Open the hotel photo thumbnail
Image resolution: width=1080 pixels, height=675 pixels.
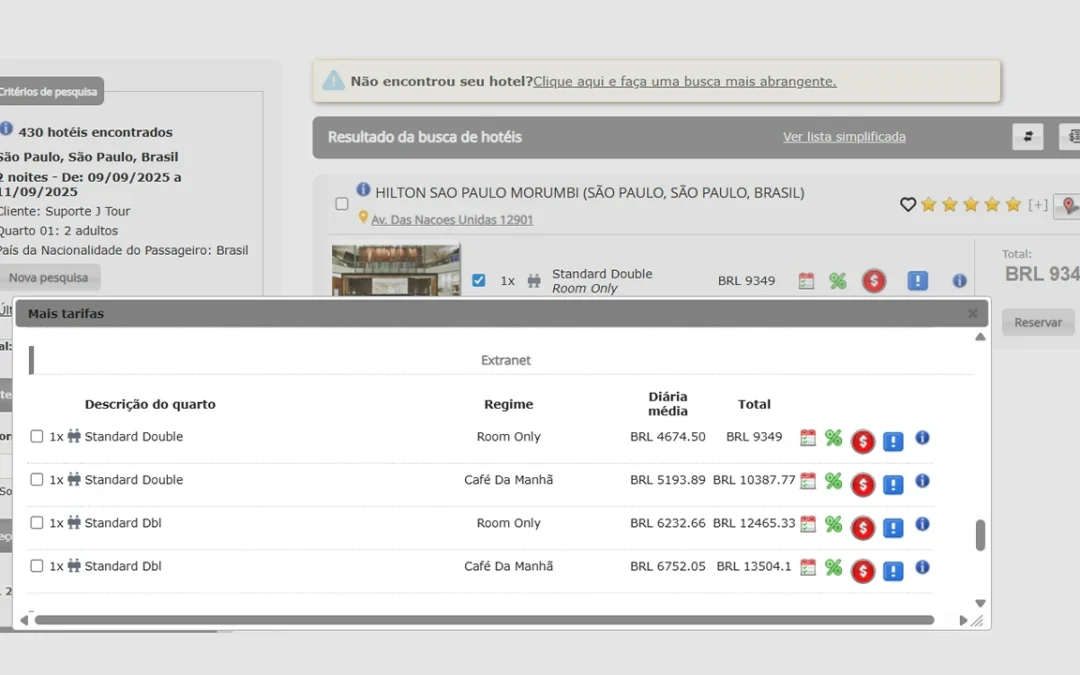point(396,271)
